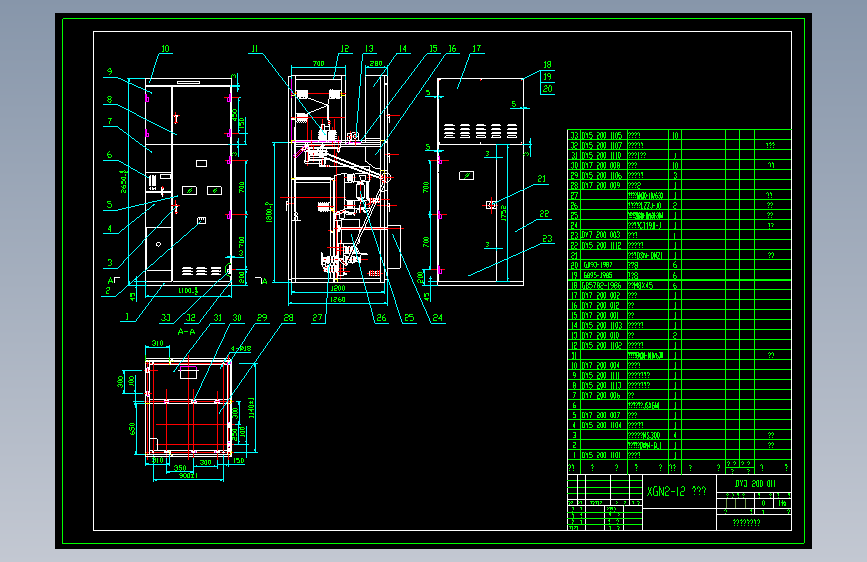
Task: Click callout number 33 below the front view
Action: click(166, 318)
